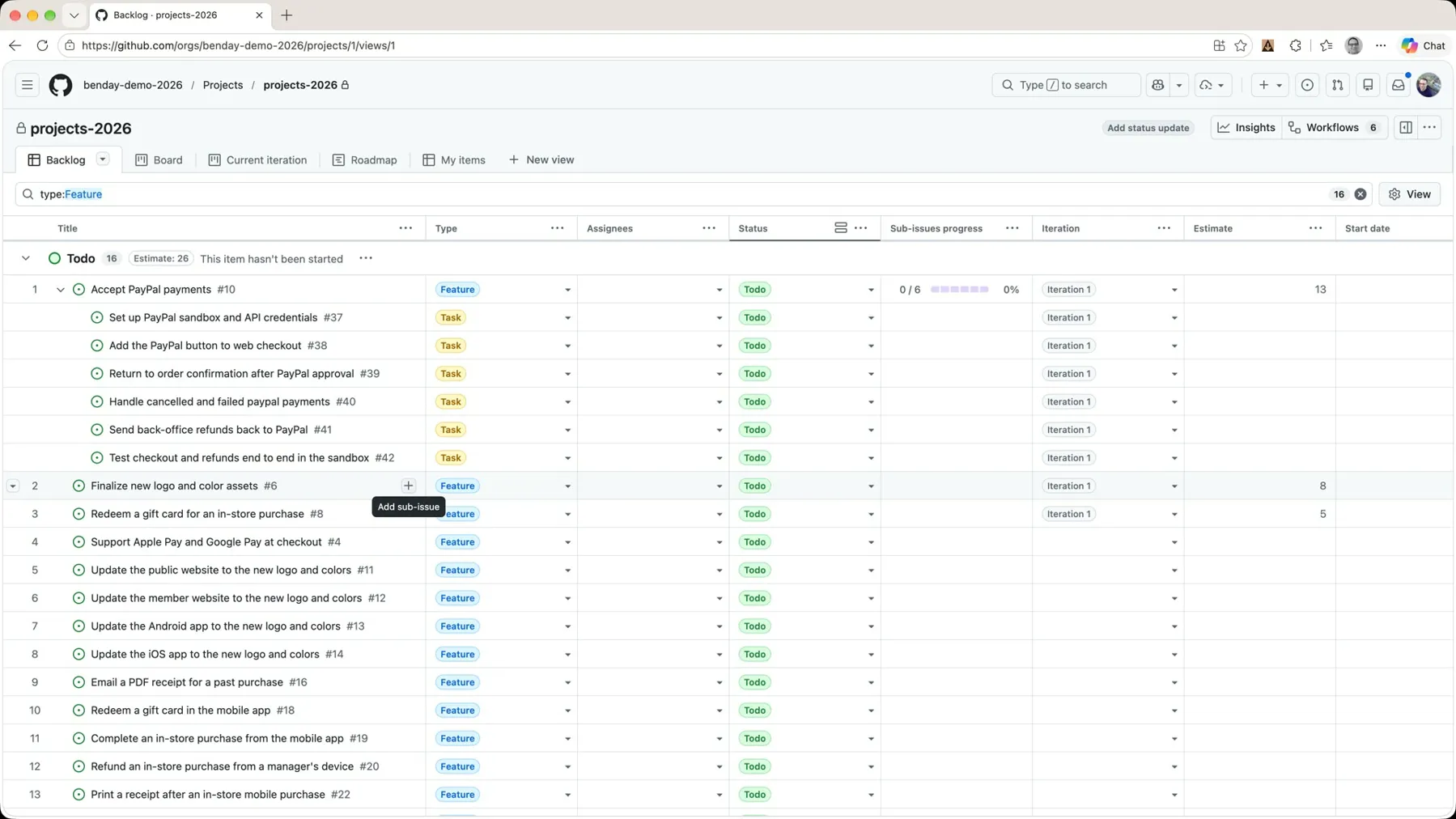Viewport: 1456px width, 819px height.
Task: Open Title column options menu
Action: (x=405, y=228)
